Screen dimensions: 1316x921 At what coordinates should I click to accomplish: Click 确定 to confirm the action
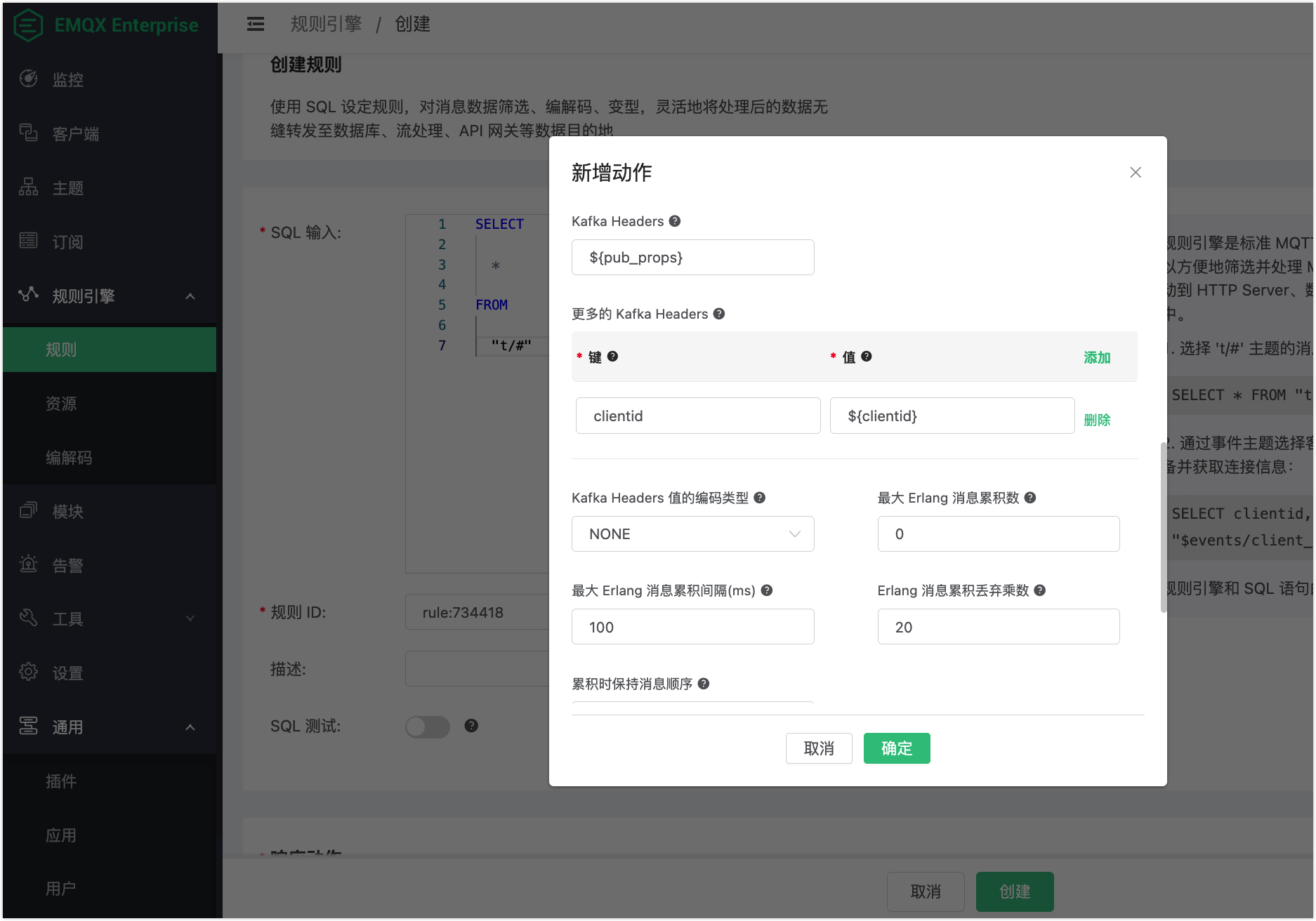pyautogui.click(x=896, y=748)
